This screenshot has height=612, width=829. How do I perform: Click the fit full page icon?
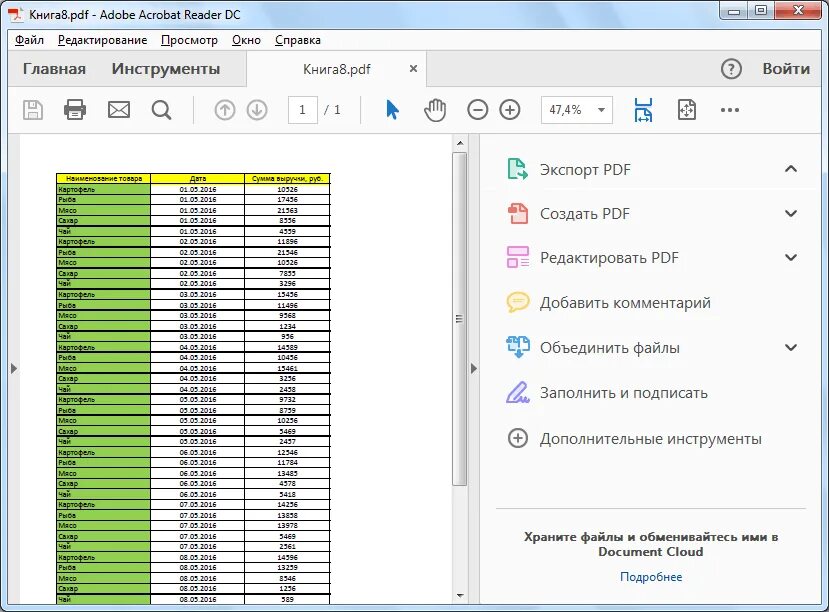[x=687, y=110]
